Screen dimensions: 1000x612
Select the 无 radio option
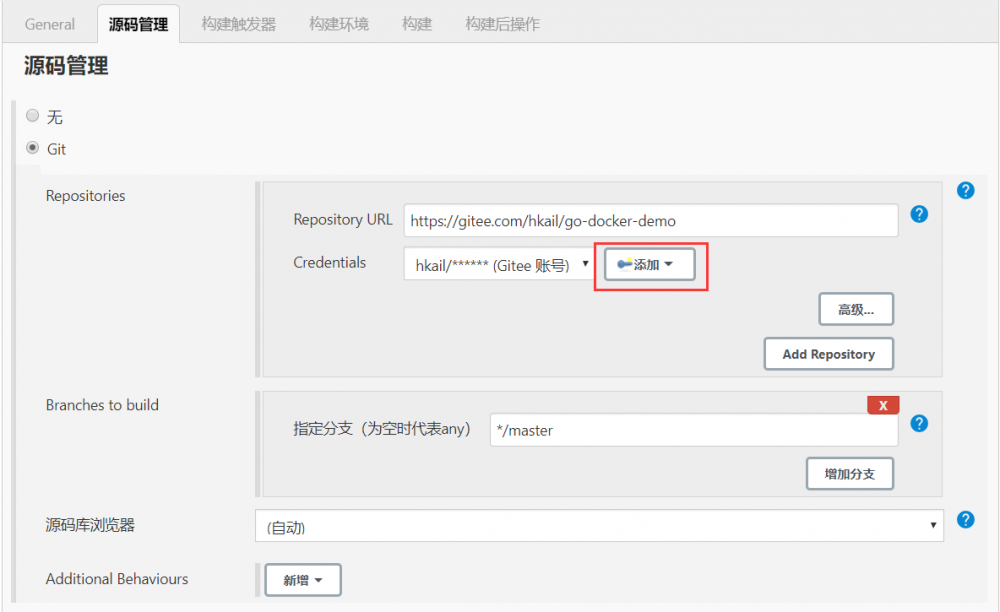pos(31,114)
